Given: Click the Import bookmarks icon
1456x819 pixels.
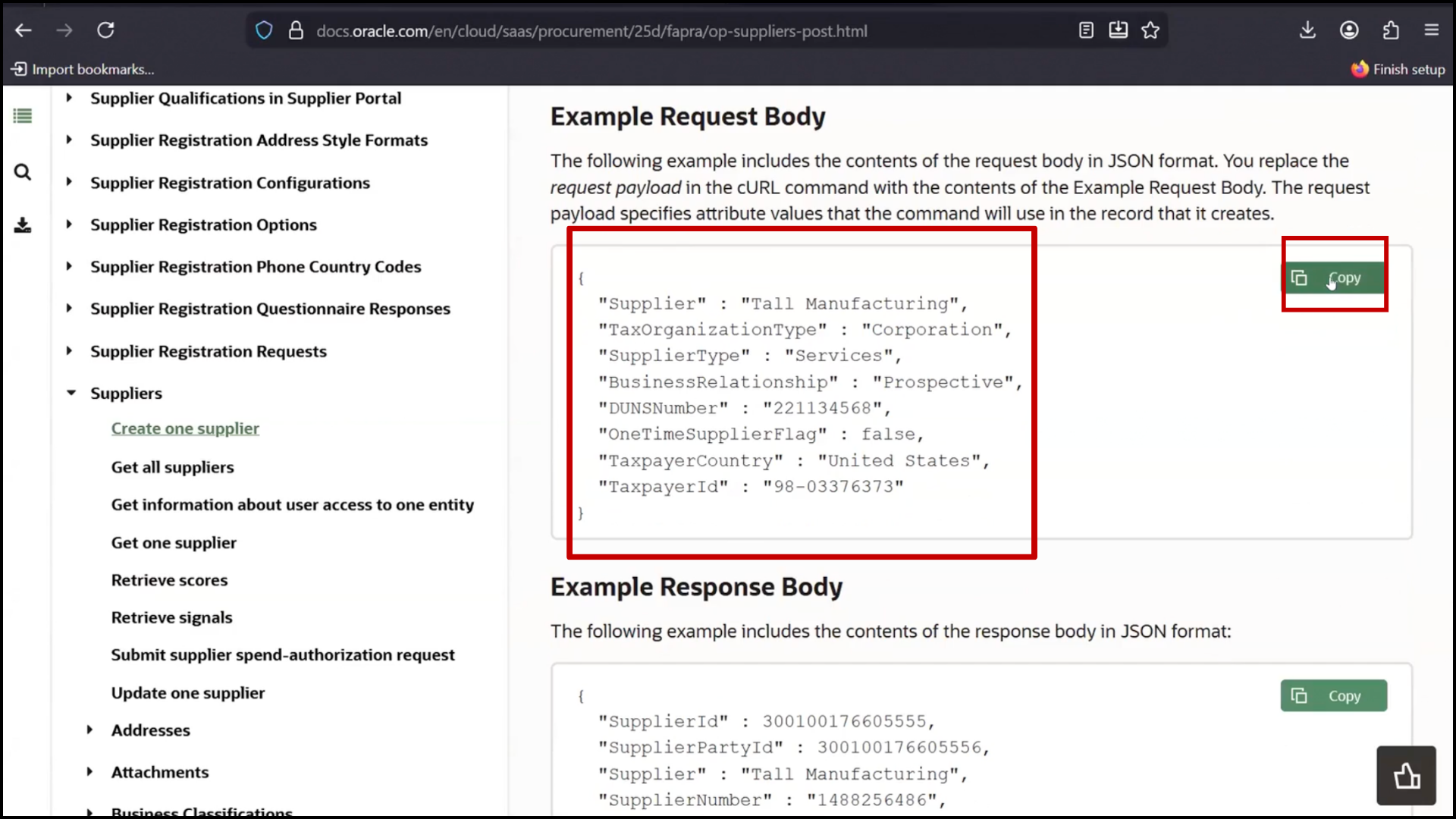Looking at the screenshot, I should coord(19,69).
